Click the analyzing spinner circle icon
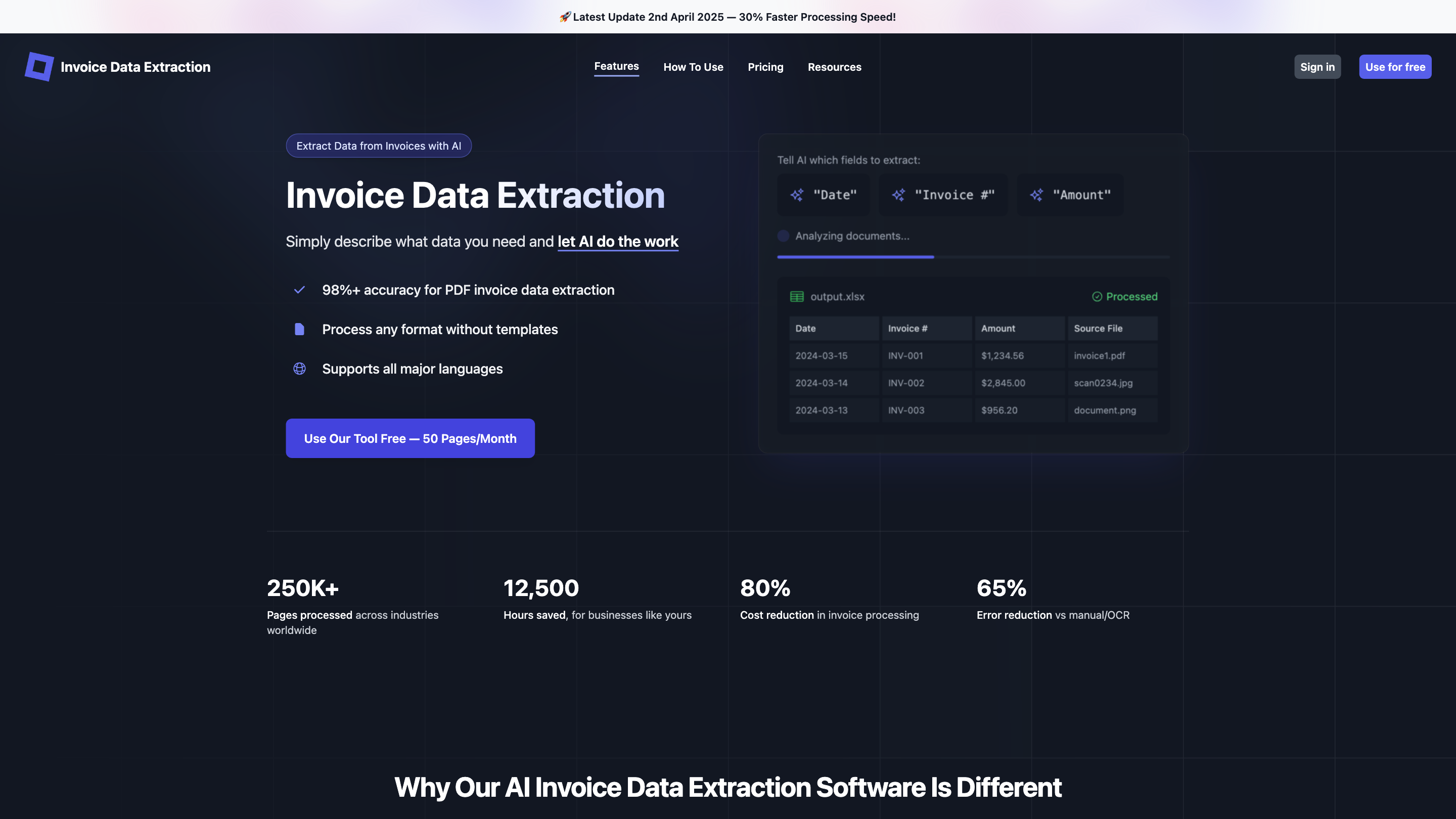1456x819 pixels. [784, 235]
